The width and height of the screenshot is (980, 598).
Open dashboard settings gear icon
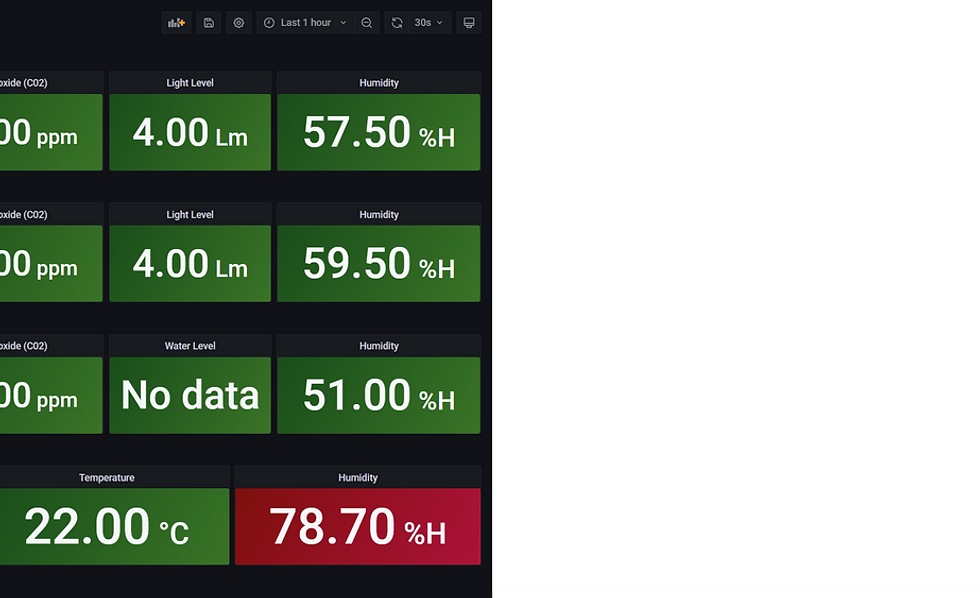point(239,23)
